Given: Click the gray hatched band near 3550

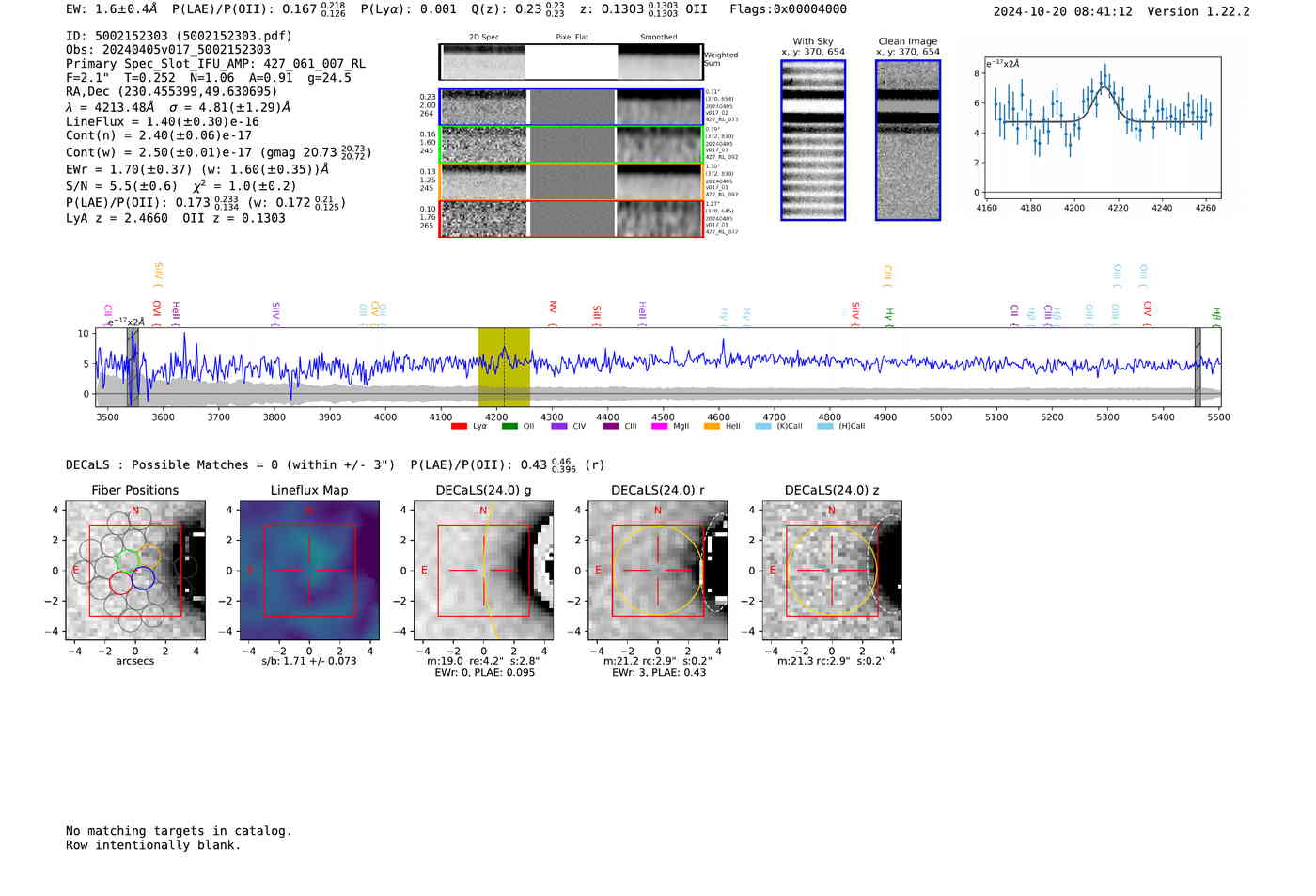Looking at the screenshot, I should tap(133, 367).
